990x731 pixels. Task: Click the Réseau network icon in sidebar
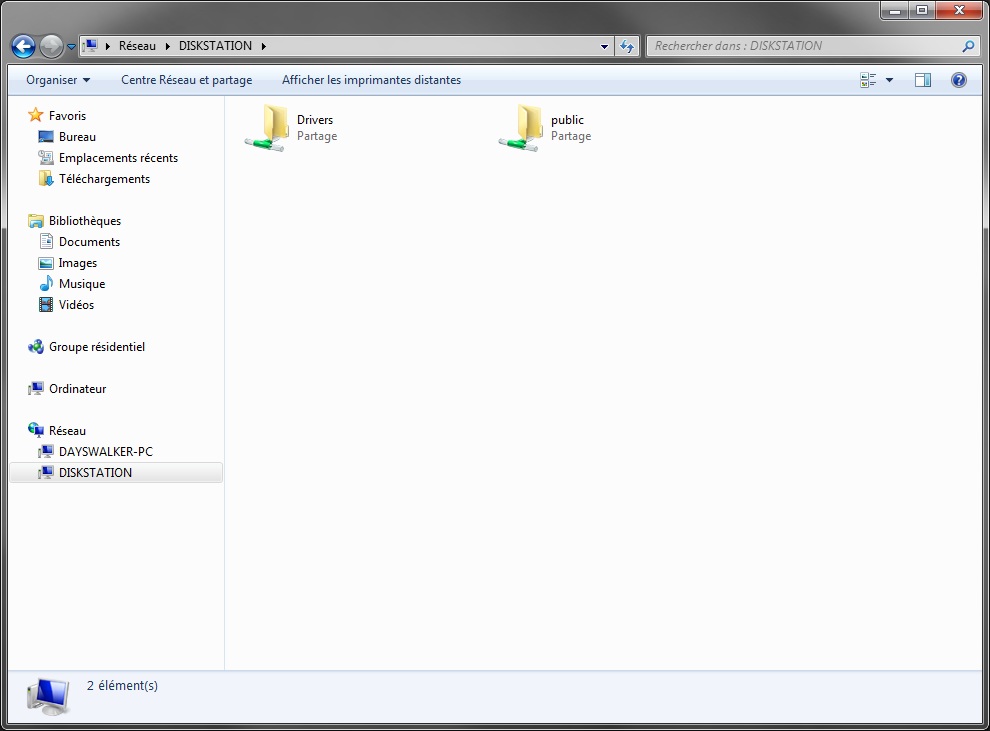(x=36, y=431)
